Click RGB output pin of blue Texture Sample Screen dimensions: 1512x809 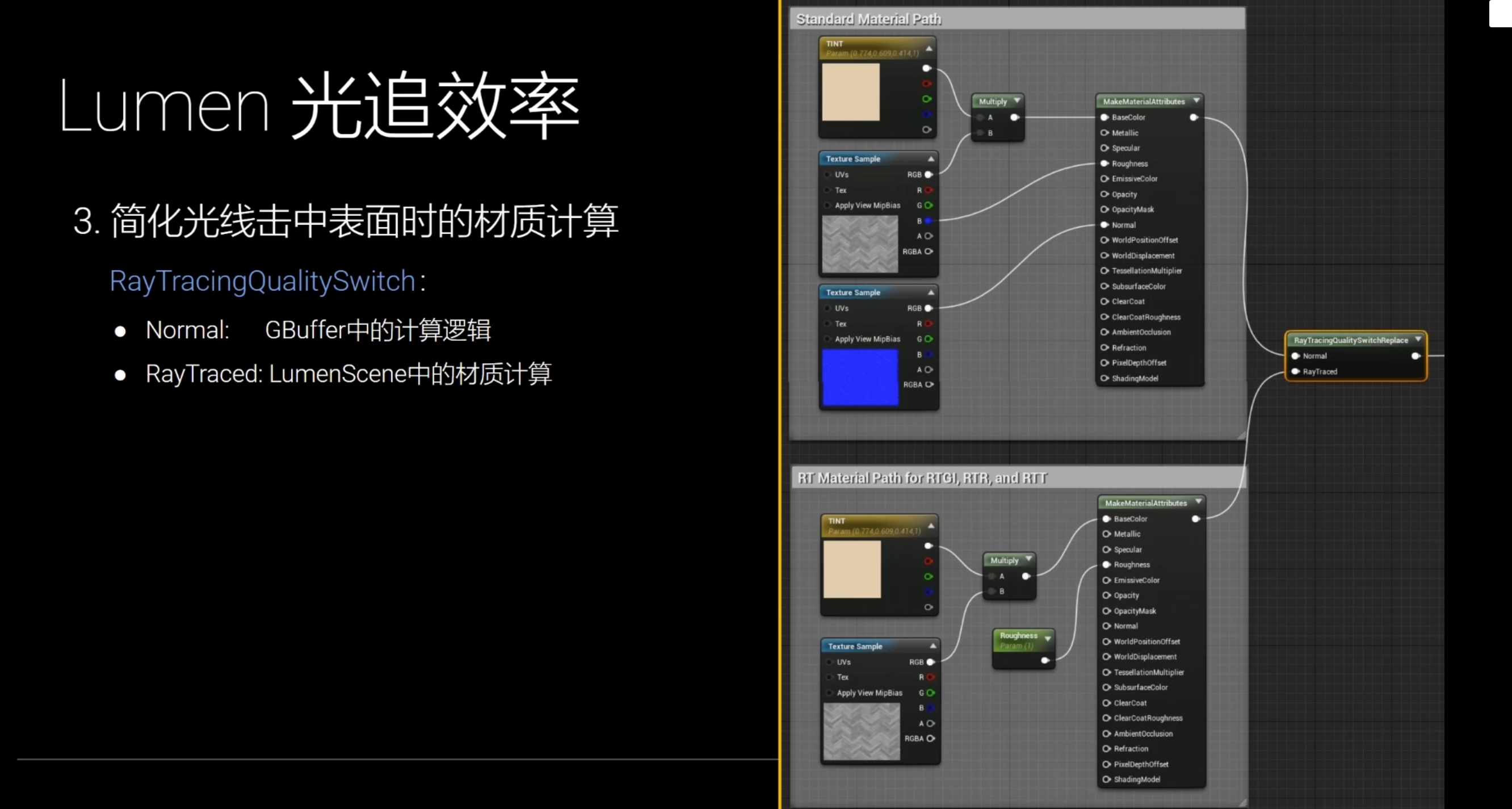[929, 308]
